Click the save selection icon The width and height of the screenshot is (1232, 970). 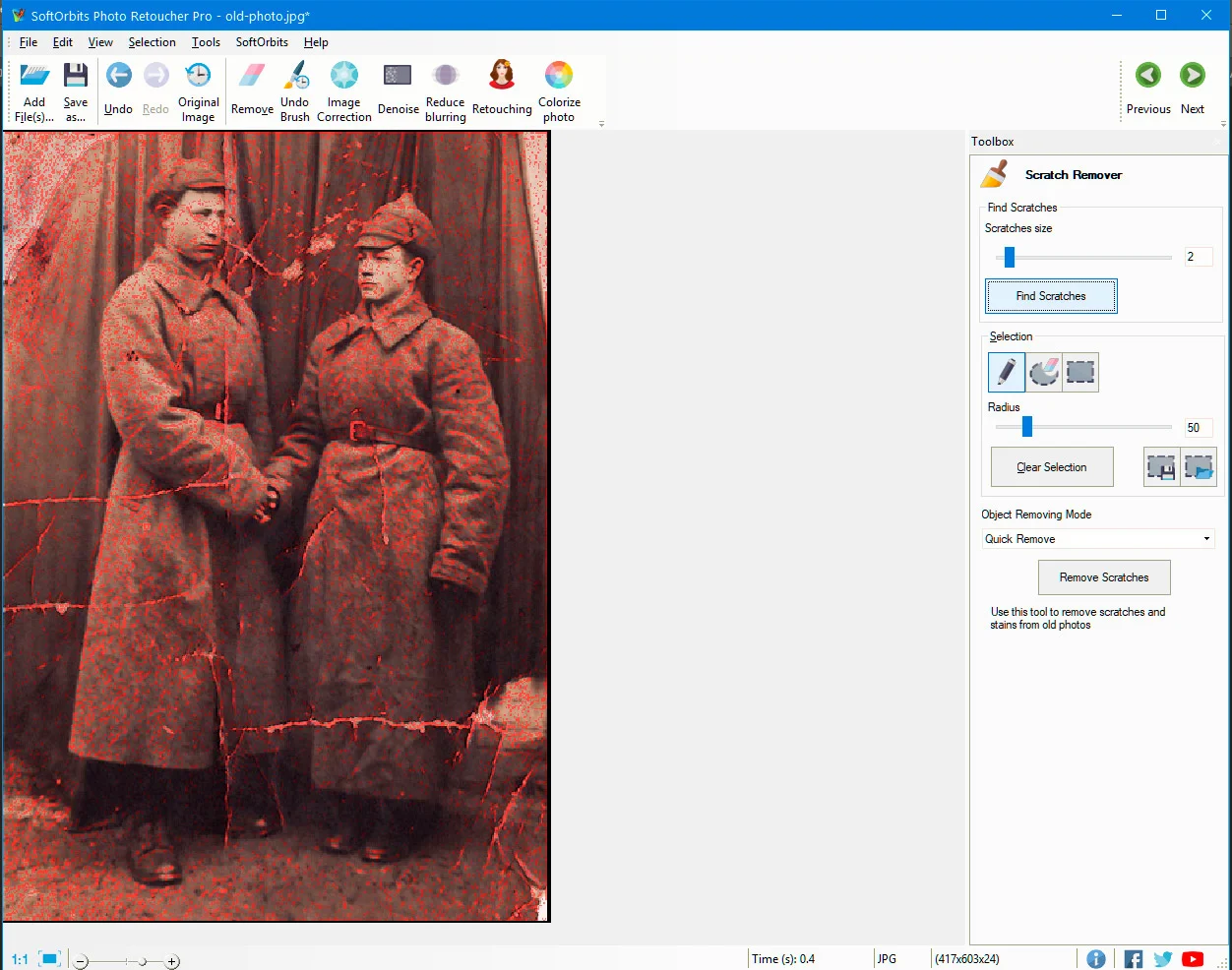[x=1161, y=466]
